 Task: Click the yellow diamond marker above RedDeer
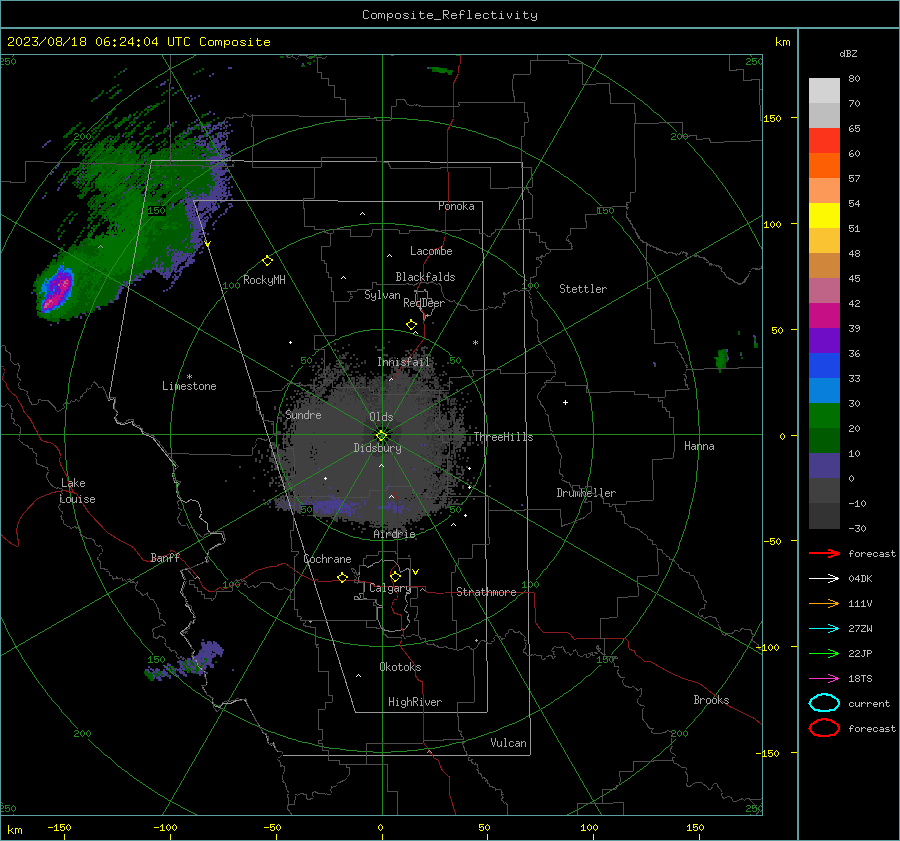click(412, 325)
